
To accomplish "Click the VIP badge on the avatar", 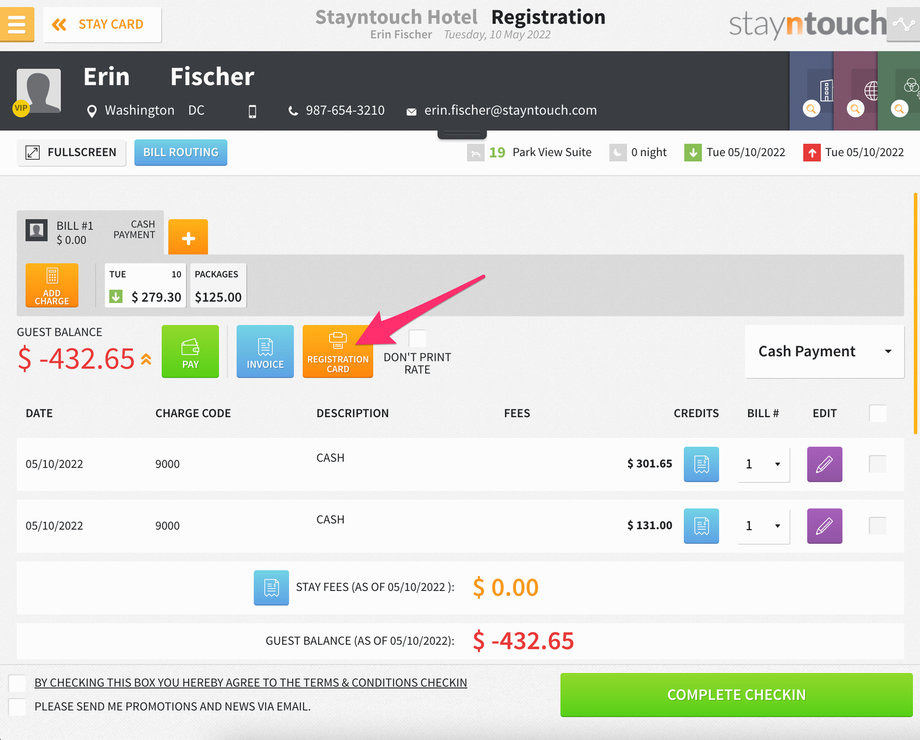I will [21, 108].
